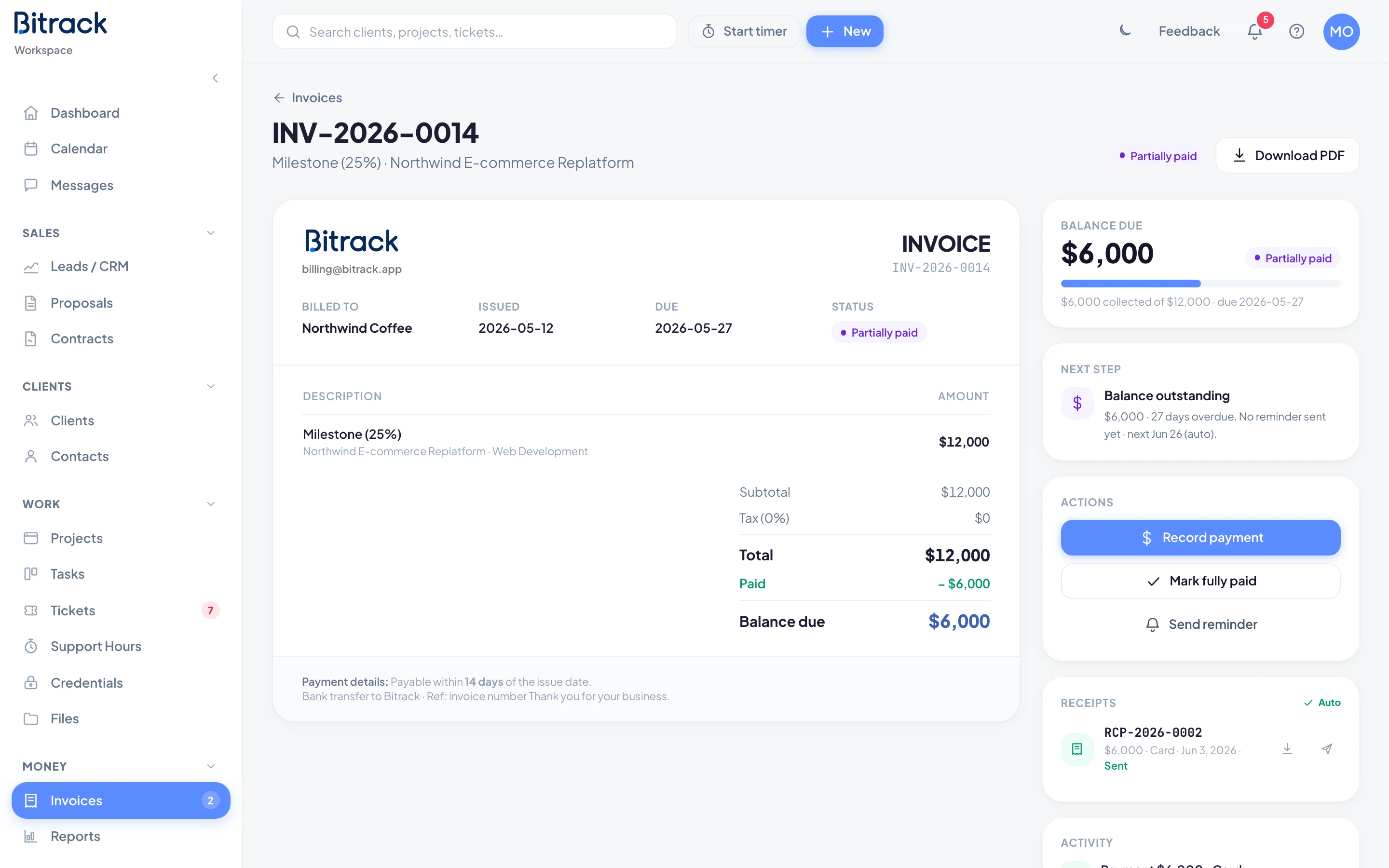Open Contracts page
1389x868 pixels.
coord(121,339)
